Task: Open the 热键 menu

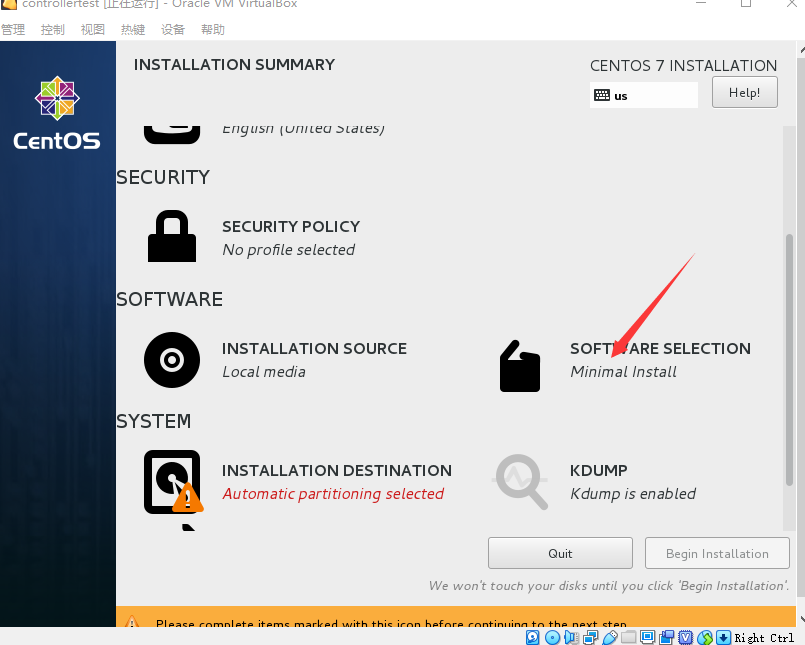Action: coord(133,29)
